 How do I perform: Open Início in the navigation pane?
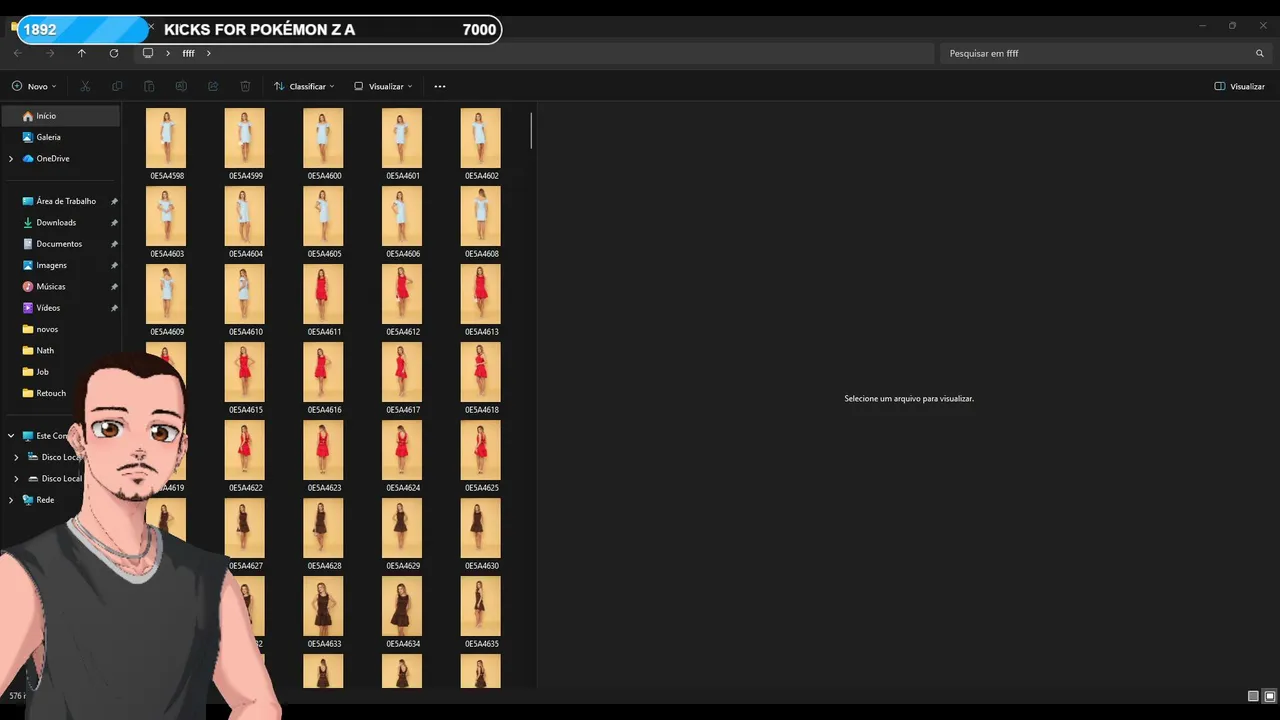click(61, 116)
